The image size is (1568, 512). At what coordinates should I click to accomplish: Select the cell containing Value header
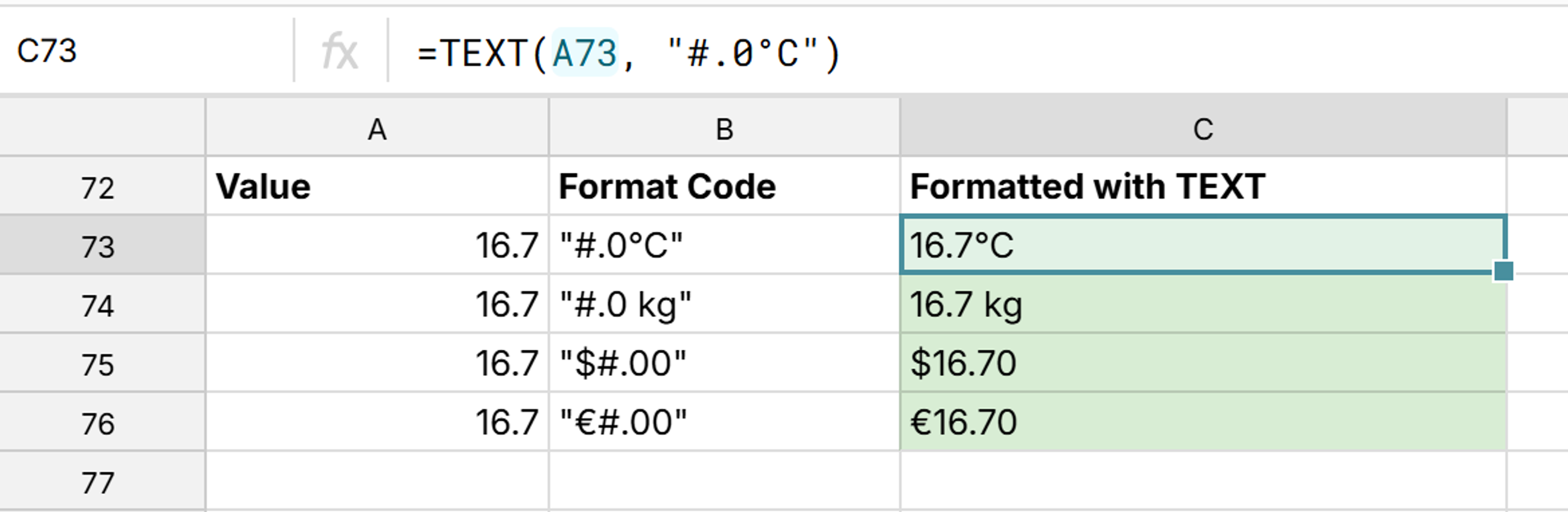(x=377, y=186)
